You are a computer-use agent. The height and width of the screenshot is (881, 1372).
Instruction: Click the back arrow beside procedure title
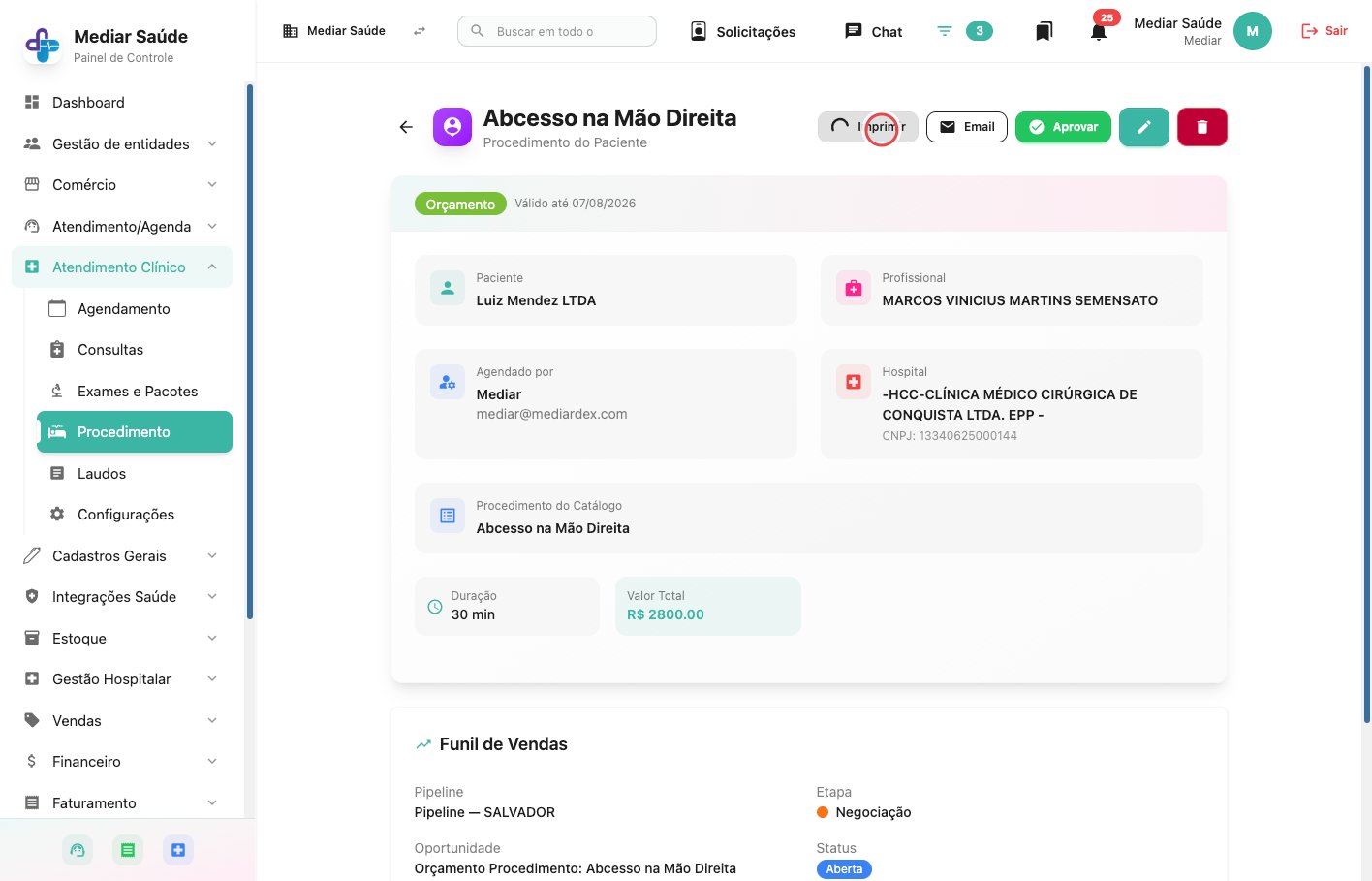[x=406, y=127]
